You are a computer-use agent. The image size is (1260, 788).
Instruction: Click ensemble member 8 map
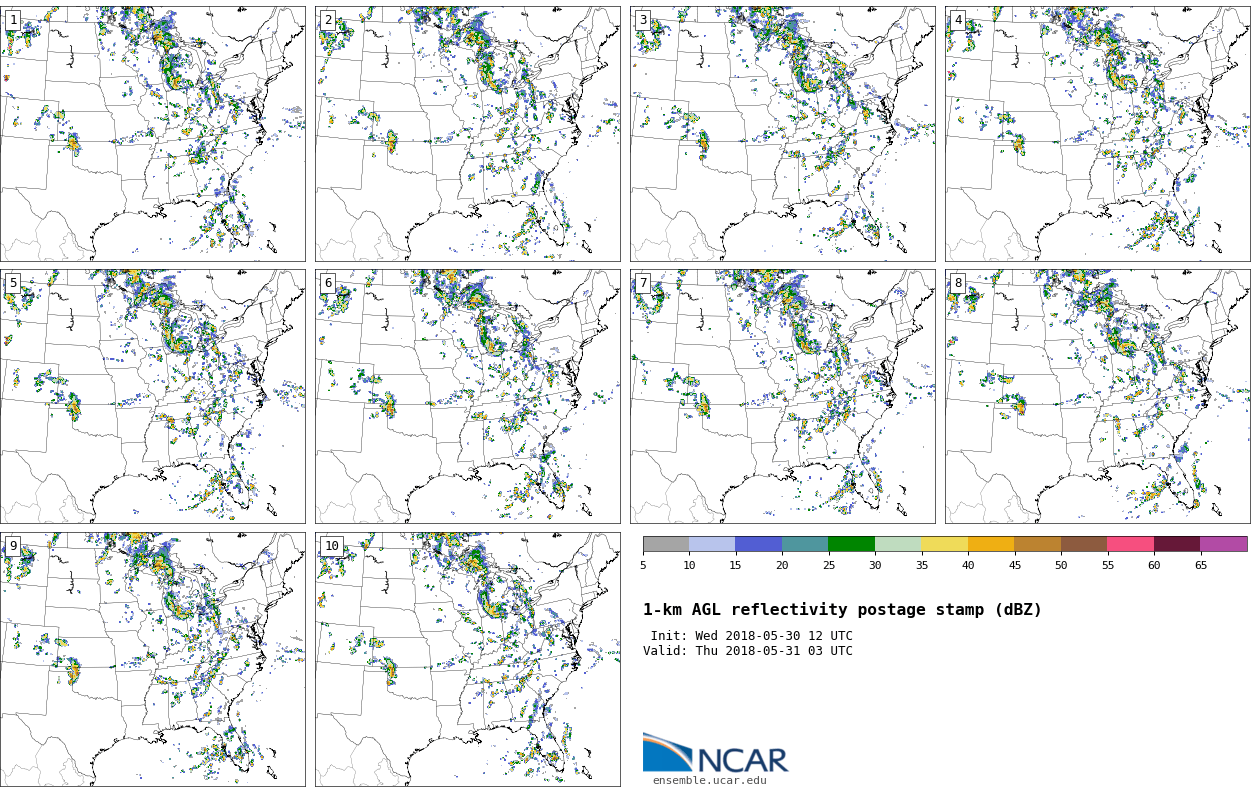pos(1097,396)
